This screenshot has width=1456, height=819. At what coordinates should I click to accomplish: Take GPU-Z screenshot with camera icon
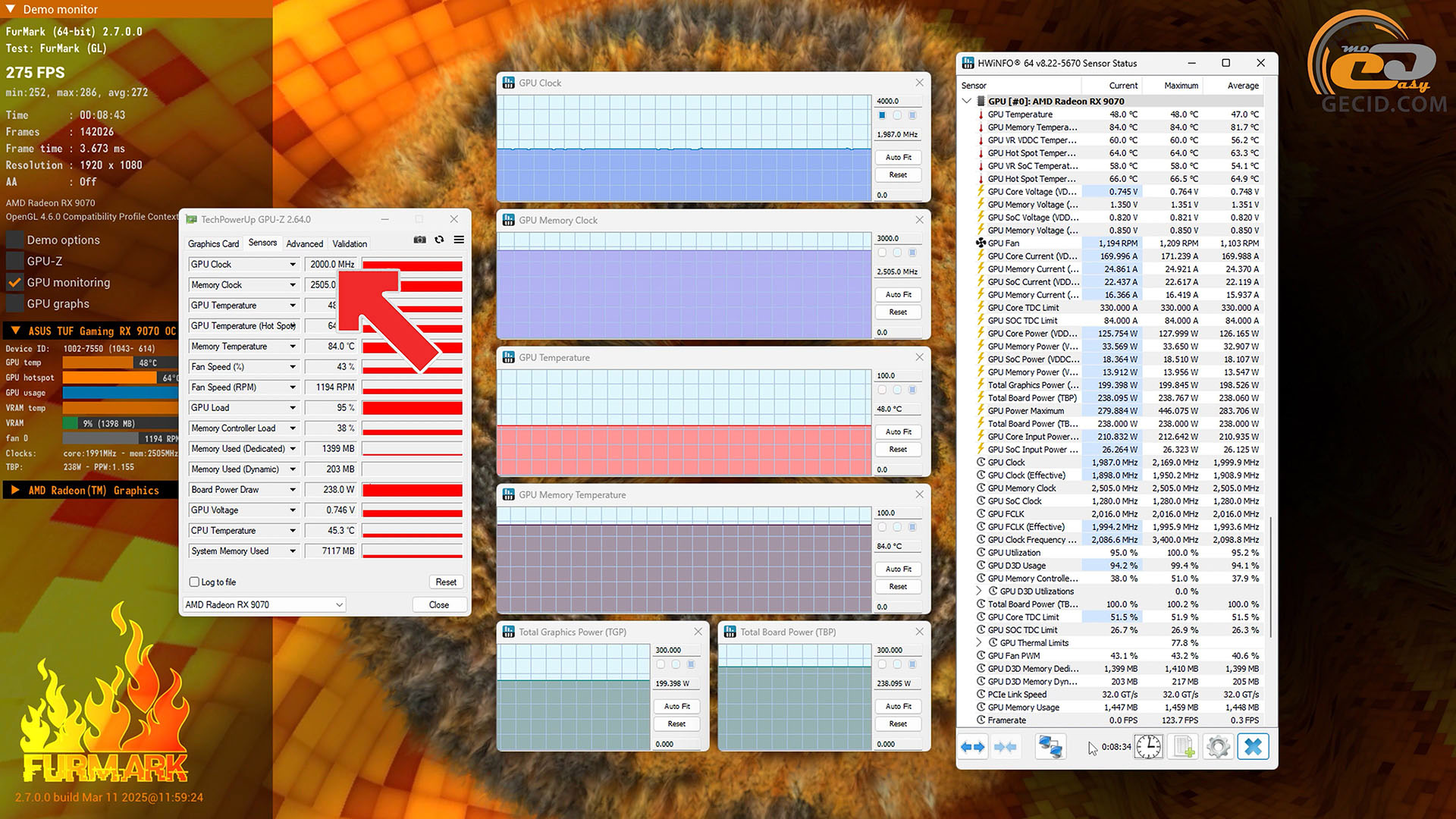[419, 240]
